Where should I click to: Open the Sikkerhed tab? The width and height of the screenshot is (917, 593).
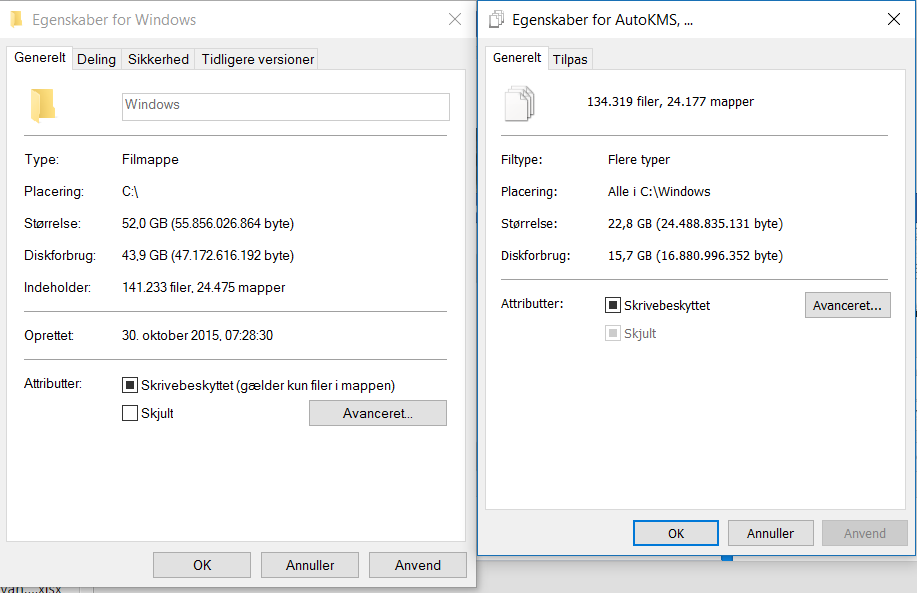(x=158, y=59)
